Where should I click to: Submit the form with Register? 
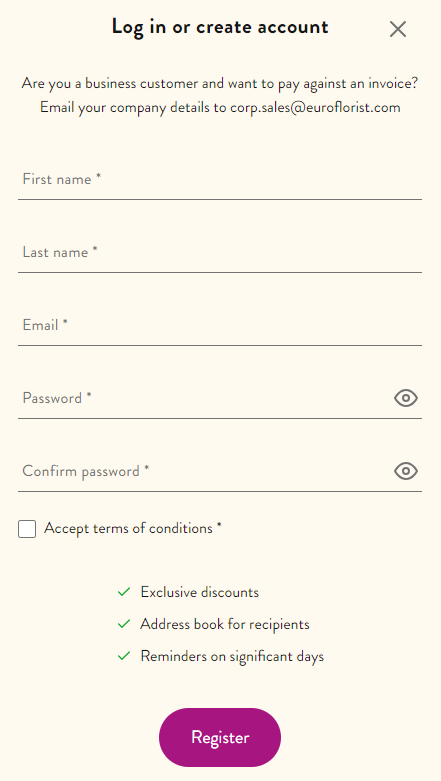pos(220,737)
